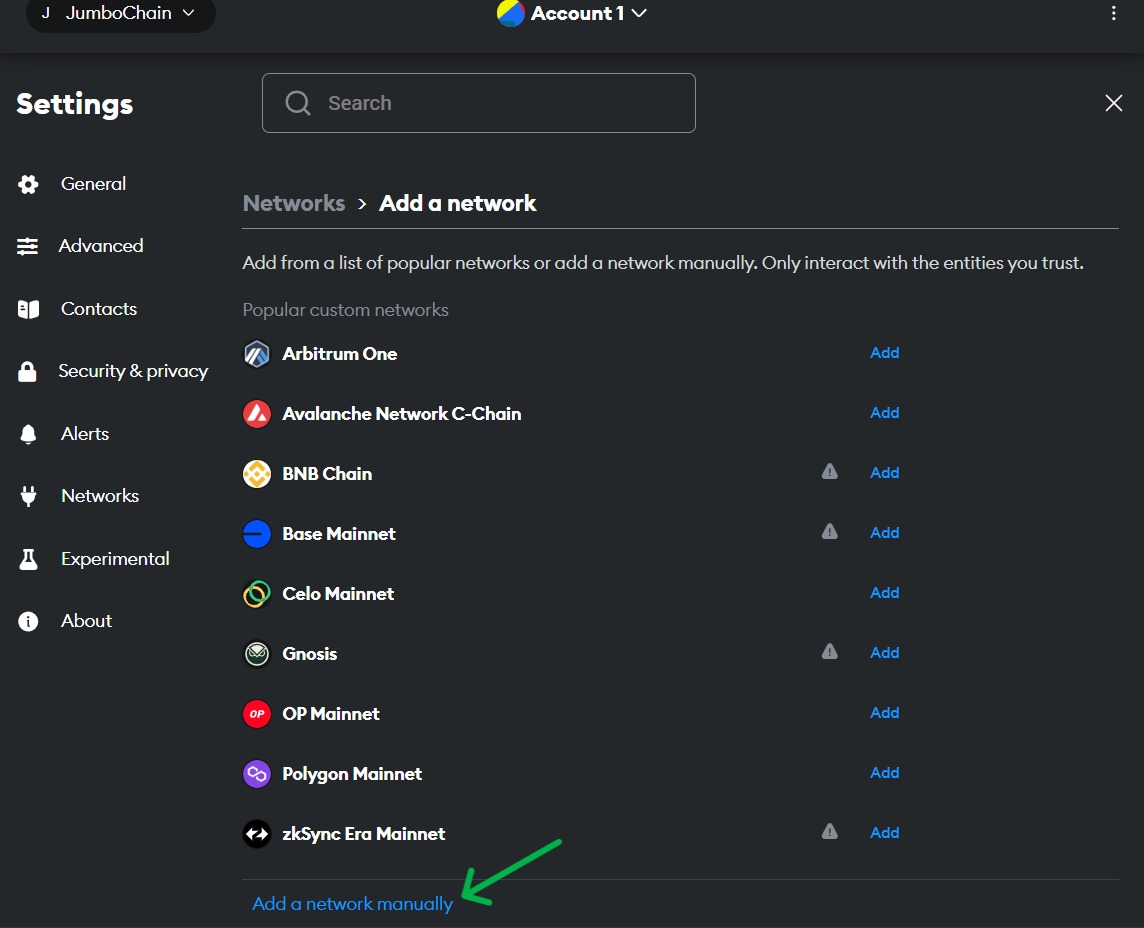Add Avalanche Network C-Chain
Screen dimensions: 1144x928
click(884, 413)
